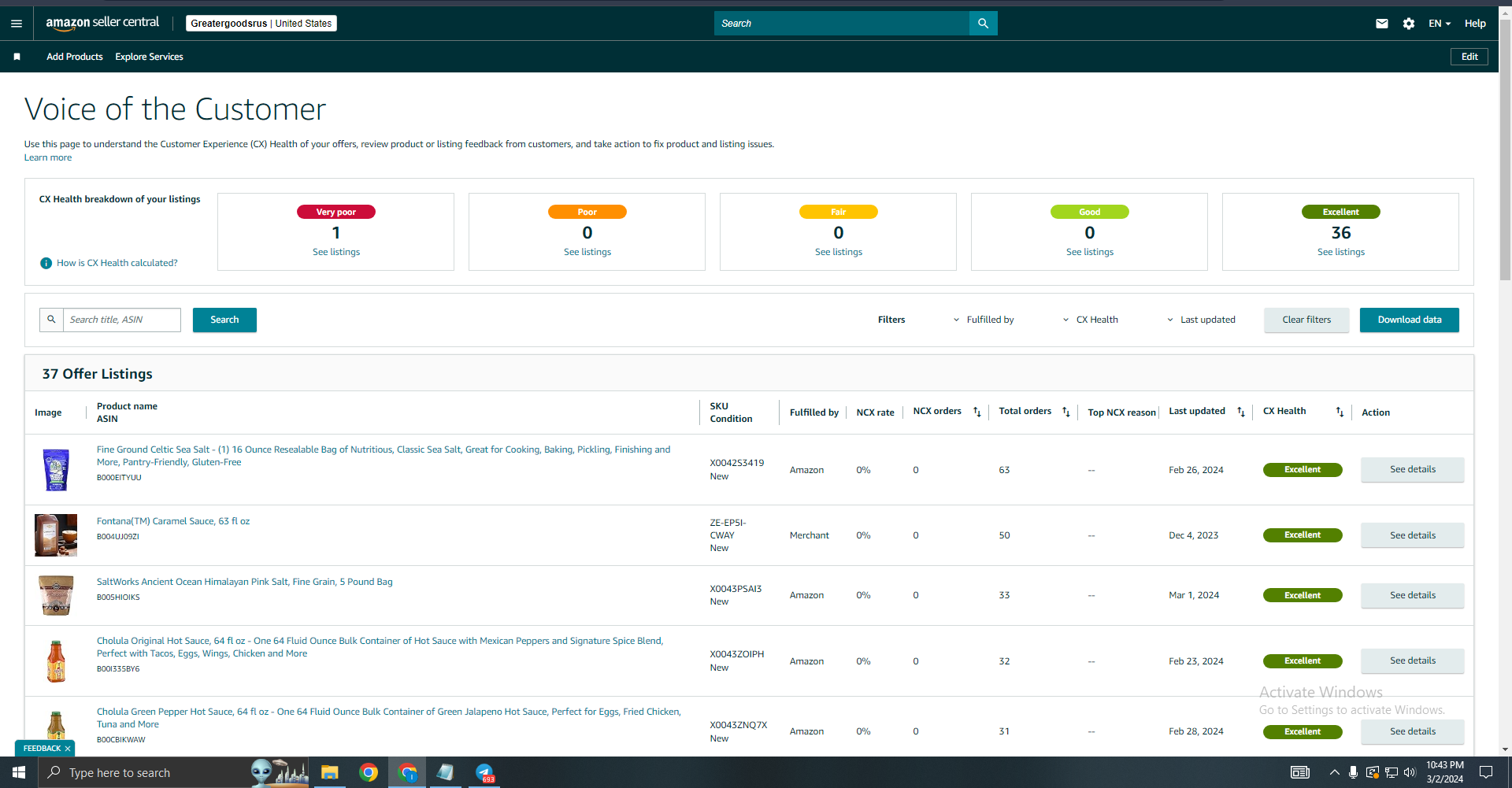See details for Celtic Sea Salt listing
Screen dimensions: 1512x788
tap(1413, 470)
